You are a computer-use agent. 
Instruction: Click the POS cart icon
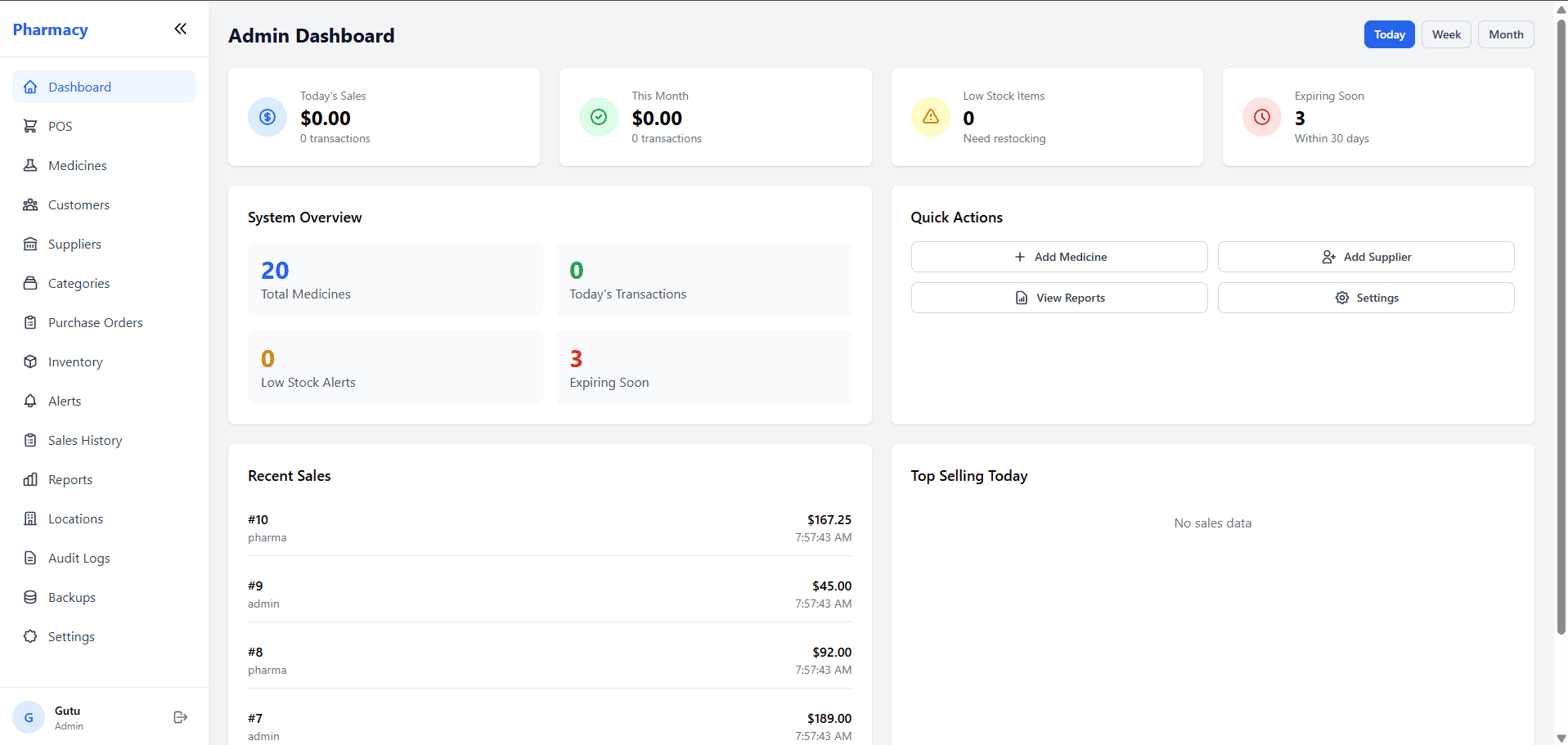tap(30, 126)
